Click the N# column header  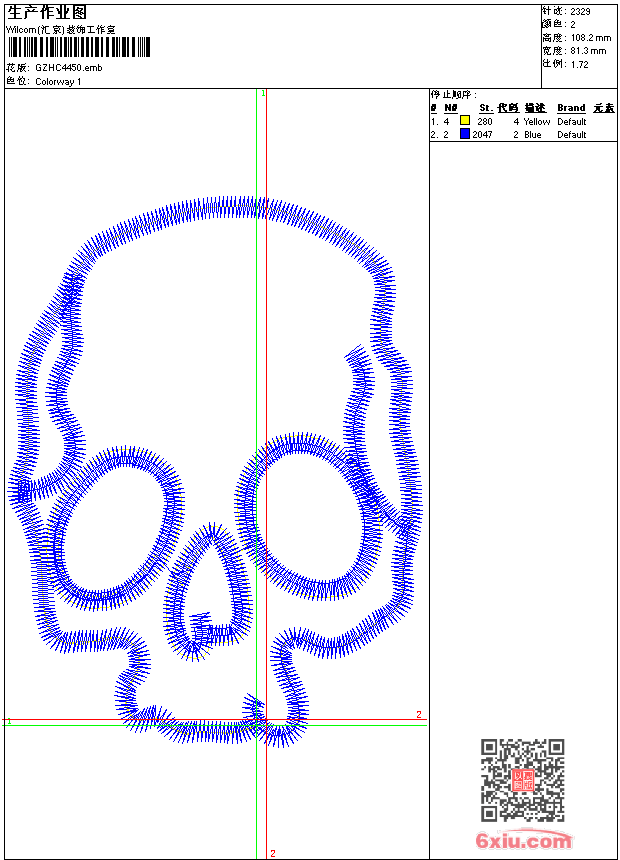(450, 108)
